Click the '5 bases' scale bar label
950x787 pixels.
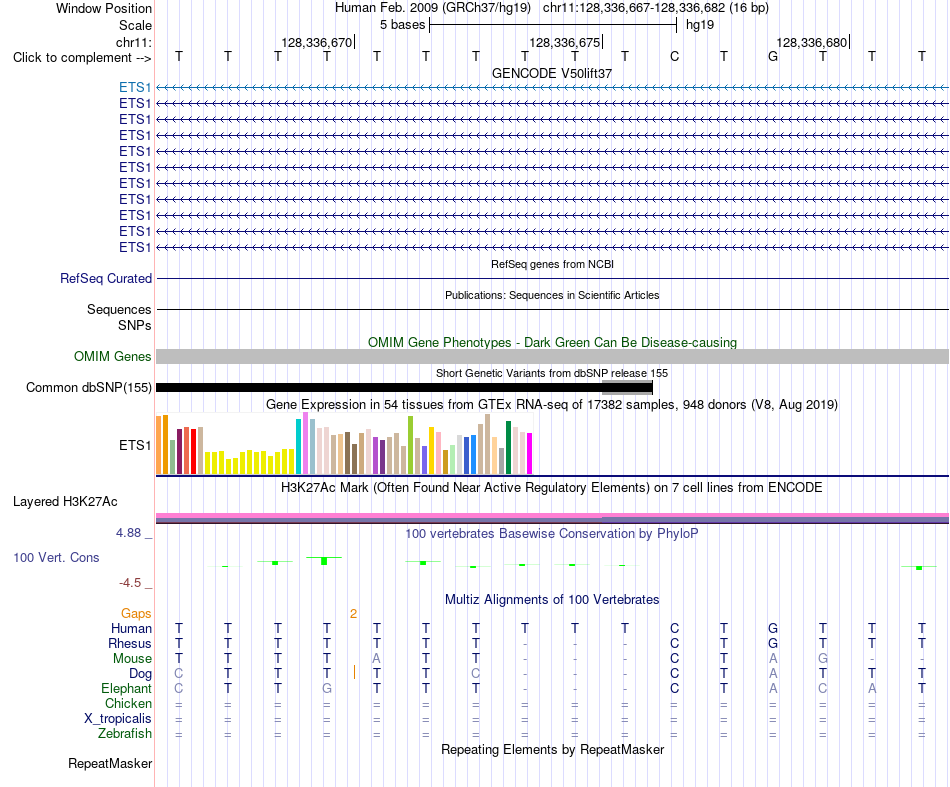click(x=403, y=25)
